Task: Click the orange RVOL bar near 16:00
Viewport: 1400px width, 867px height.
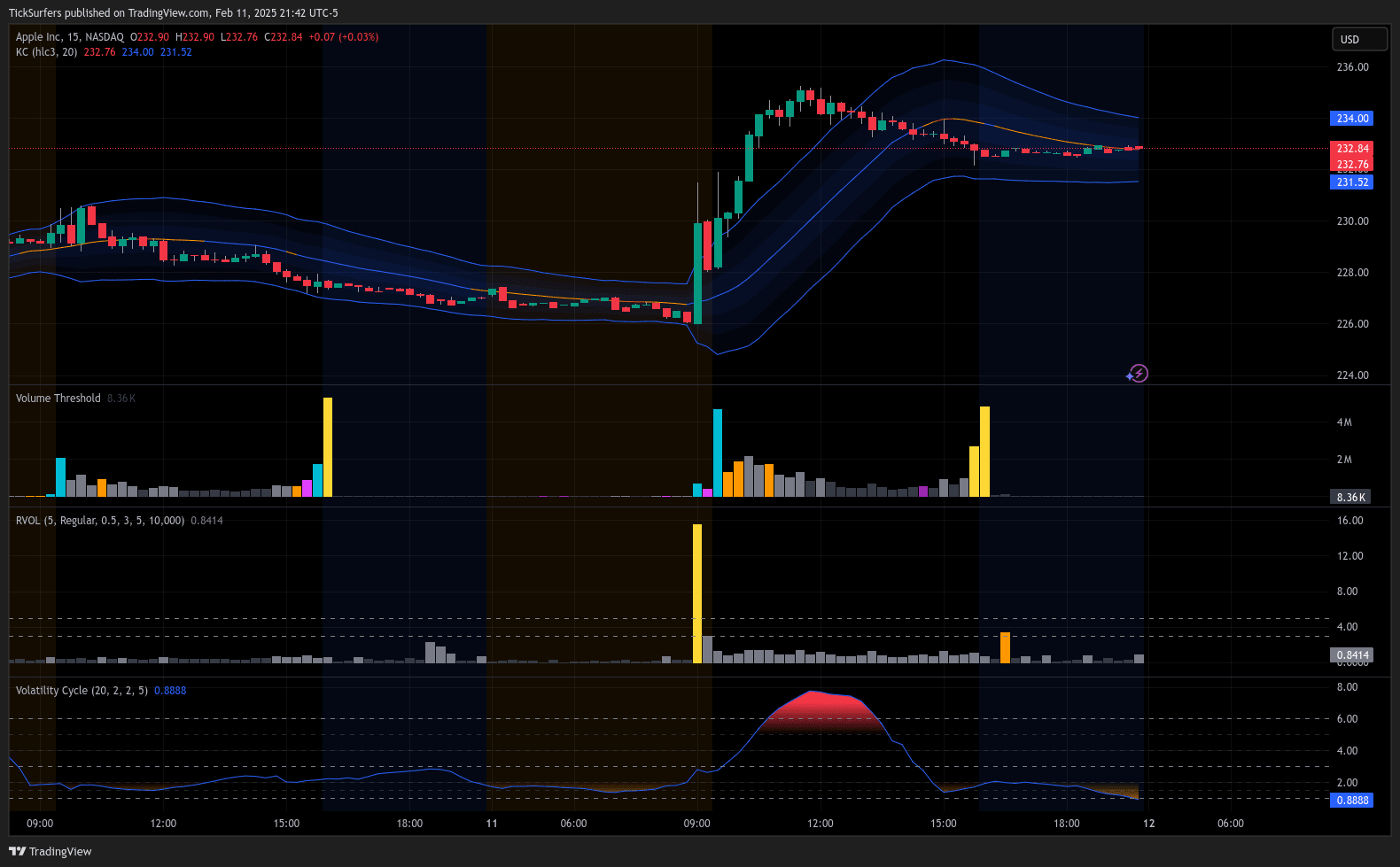Action: tap(1005, 647)
